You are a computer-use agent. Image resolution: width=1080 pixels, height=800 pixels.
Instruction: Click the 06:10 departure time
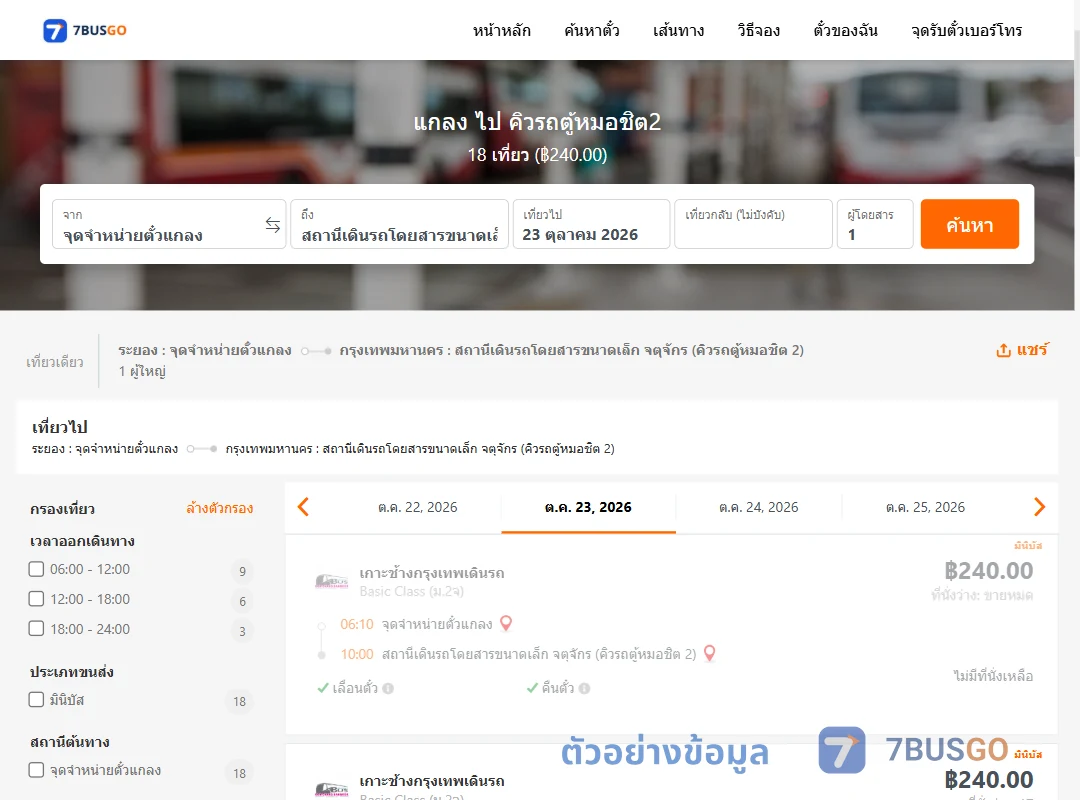(x=357, y=624)
